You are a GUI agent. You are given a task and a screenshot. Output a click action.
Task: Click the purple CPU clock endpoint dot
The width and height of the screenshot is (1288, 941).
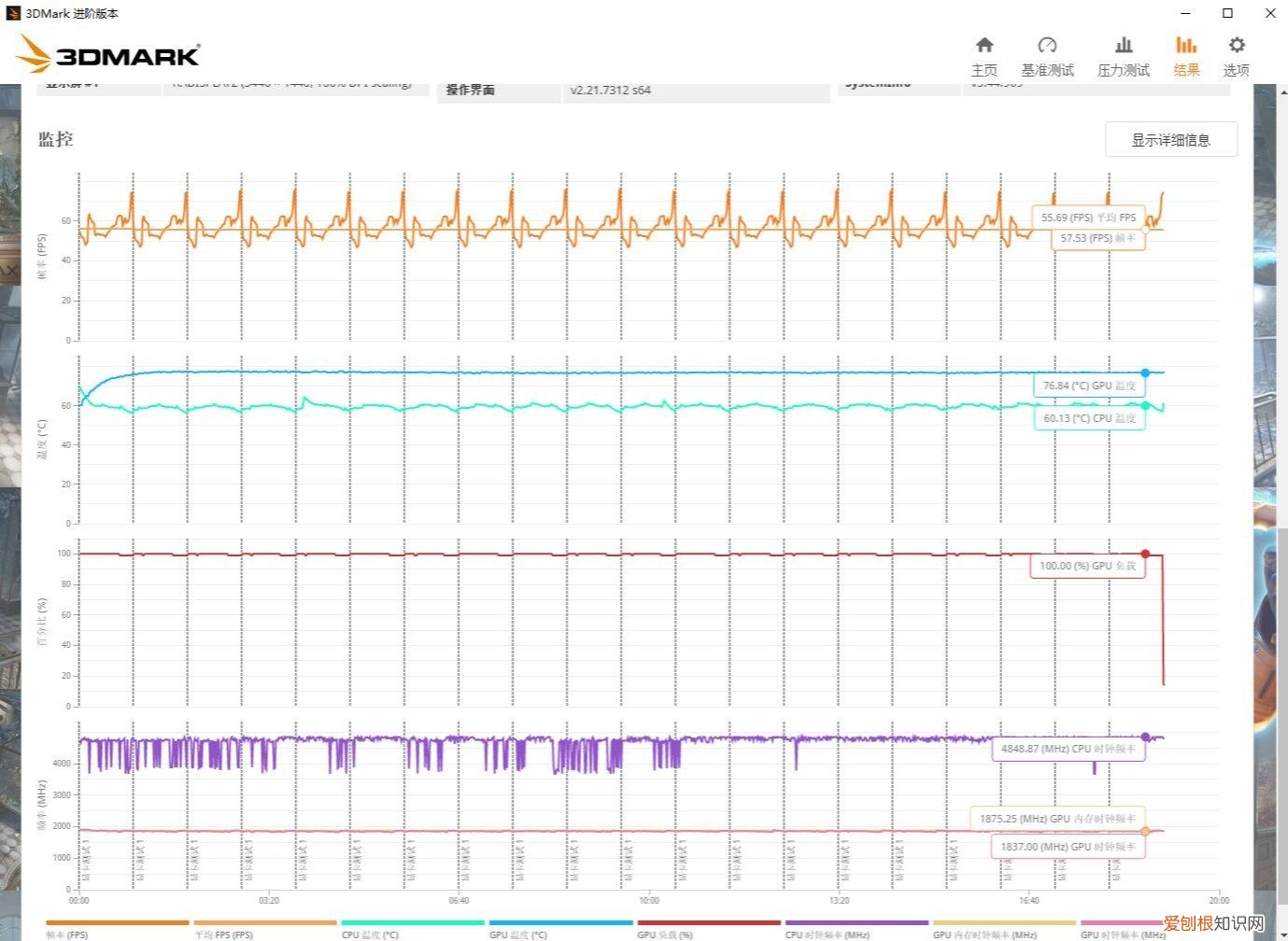[1145, 736]
